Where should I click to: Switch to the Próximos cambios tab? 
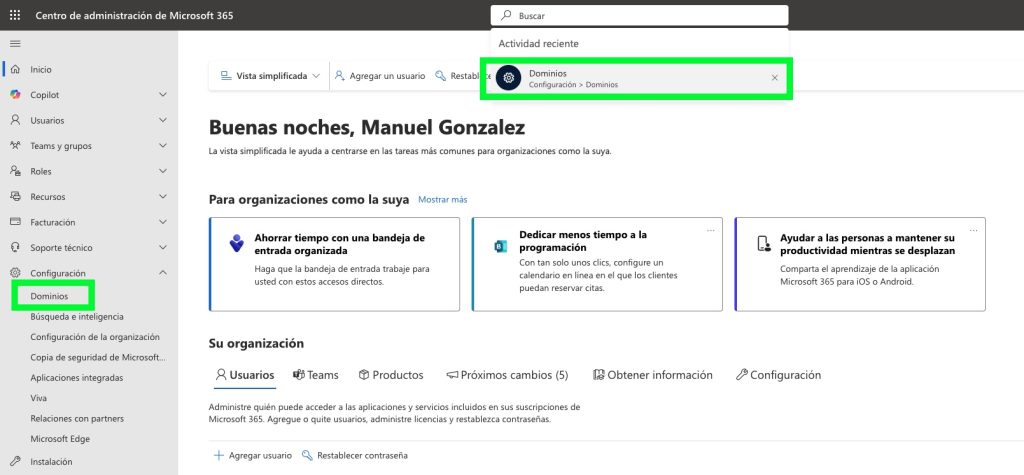coord(507,375)
